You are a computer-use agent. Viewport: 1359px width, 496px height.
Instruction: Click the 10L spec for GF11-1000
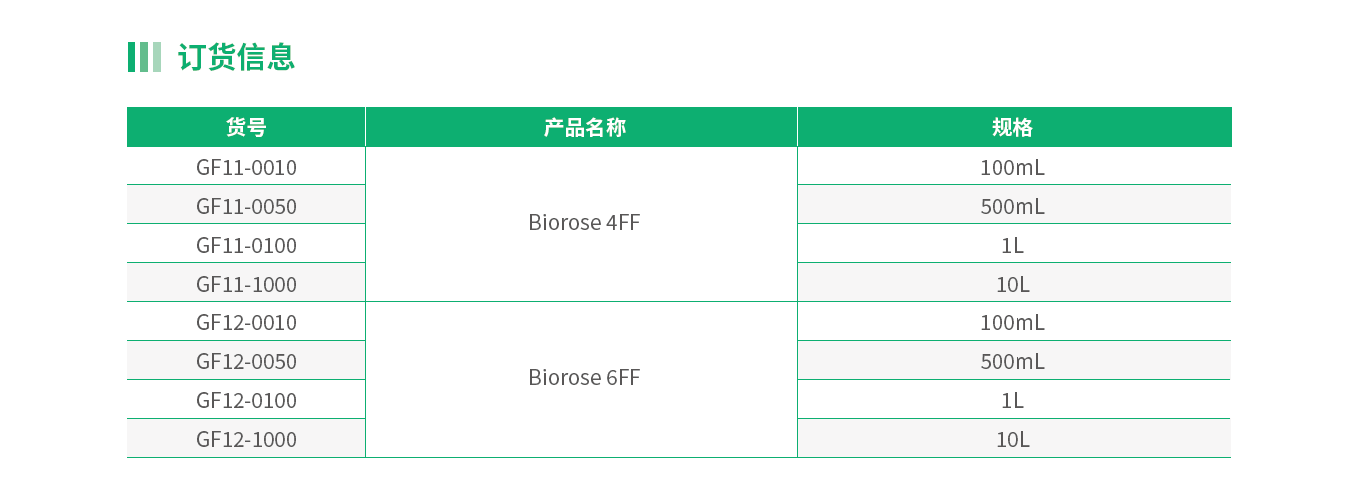coord(1014,284)
